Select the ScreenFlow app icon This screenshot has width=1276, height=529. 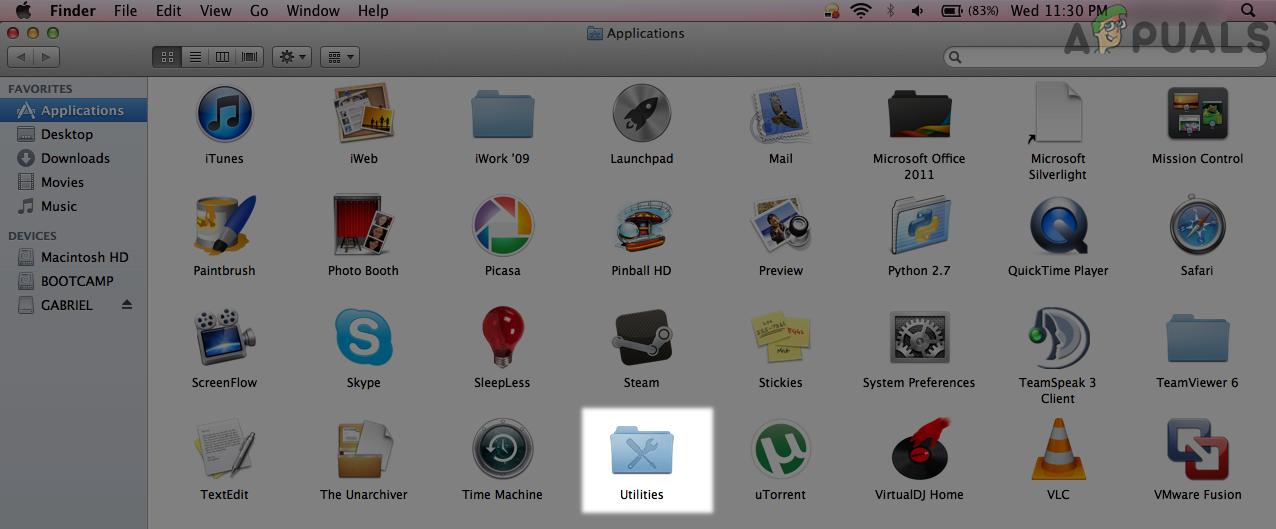click(x=224, y=338)
